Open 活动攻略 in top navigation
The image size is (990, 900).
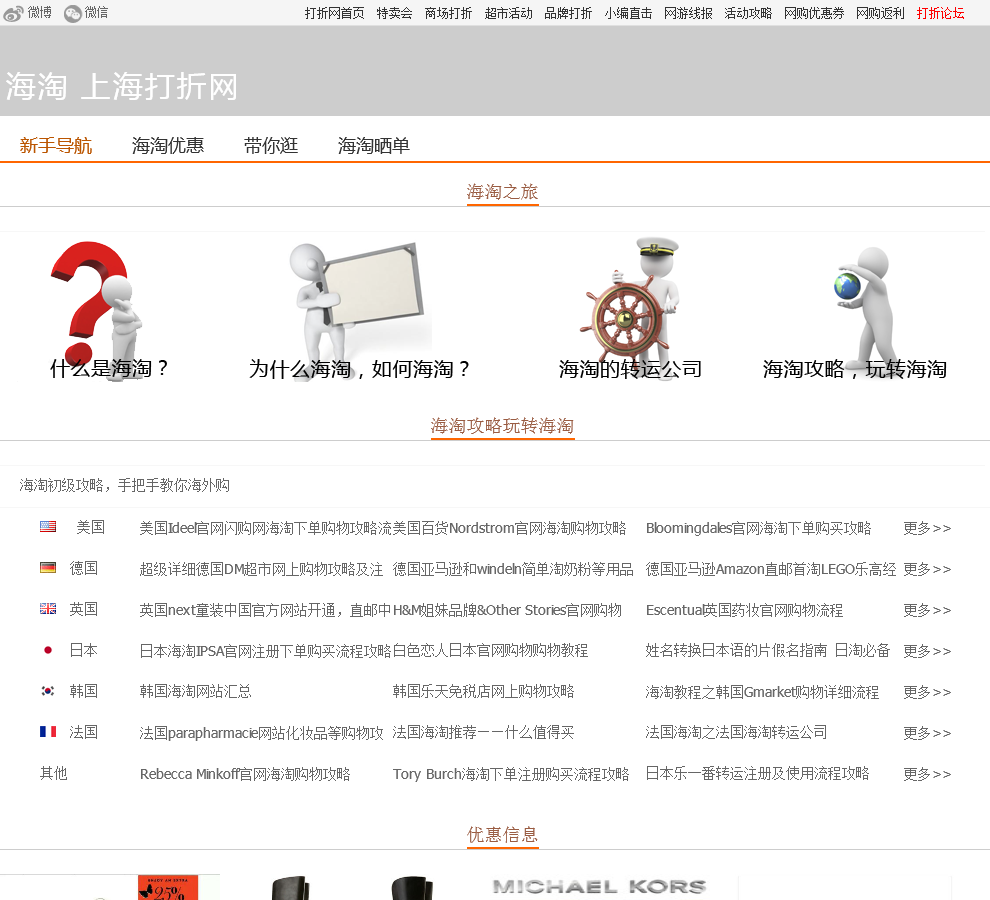coord(748,13)
